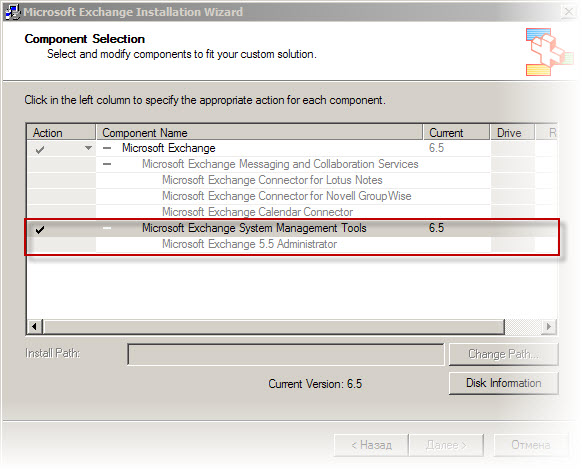The image size is (582, 470).
Task: Select Messaging and Collaboration Services row
Action: (292, 164)
